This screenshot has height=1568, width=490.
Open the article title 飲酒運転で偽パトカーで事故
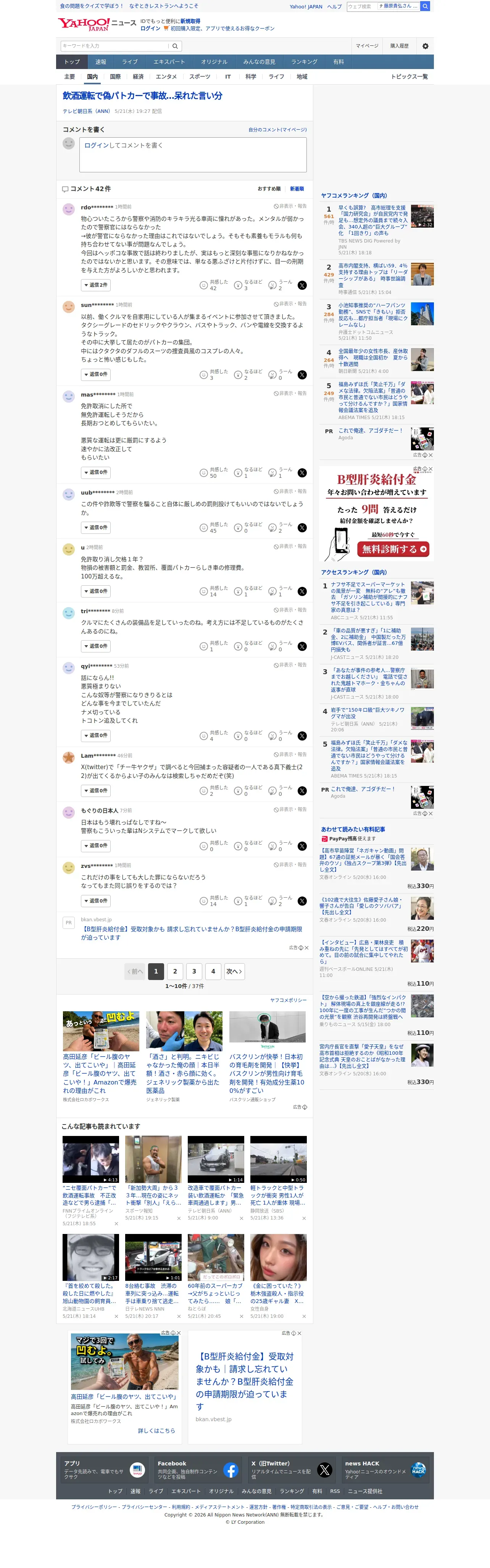(x=143, y=96)
